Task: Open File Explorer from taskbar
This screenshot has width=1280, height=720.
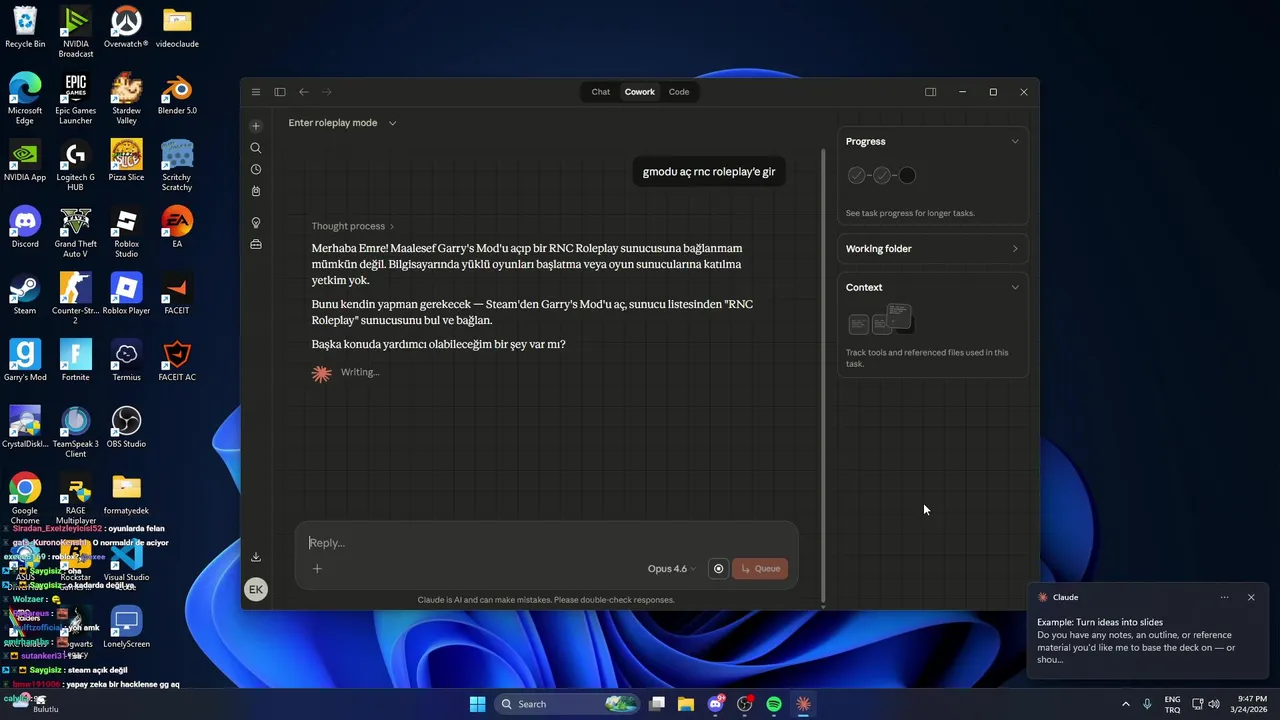Action: [686, 704]
